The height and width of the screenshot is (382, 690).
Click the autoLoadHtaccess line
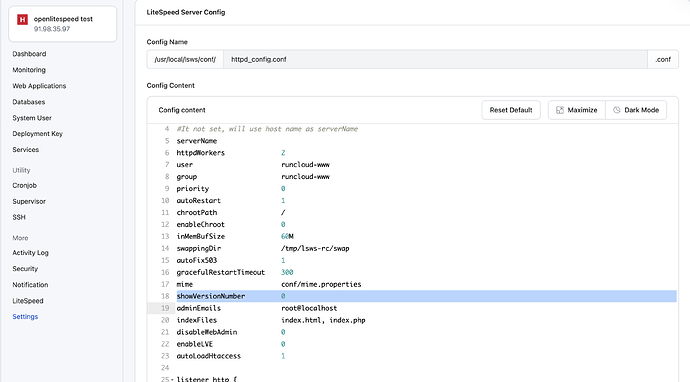[x=426, y=356]
